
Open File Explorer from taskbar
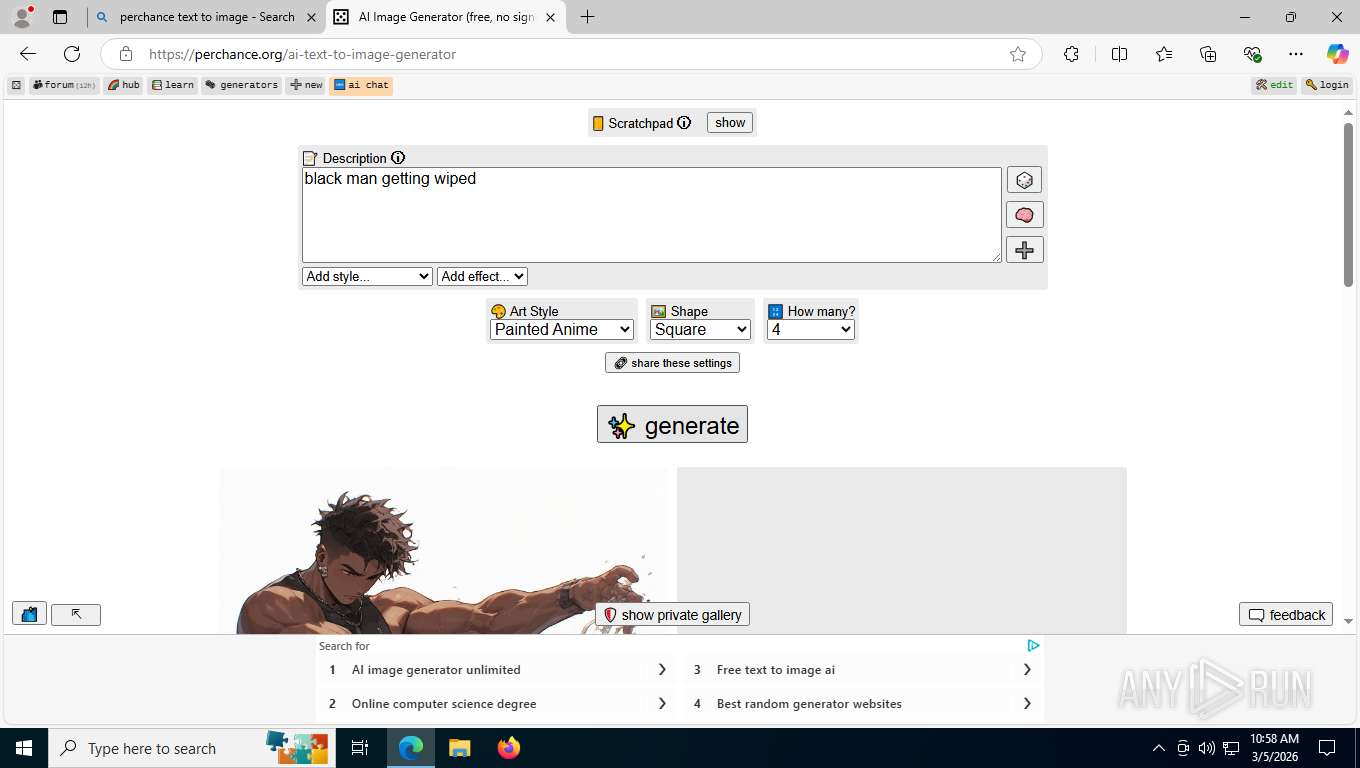[459, 748]
